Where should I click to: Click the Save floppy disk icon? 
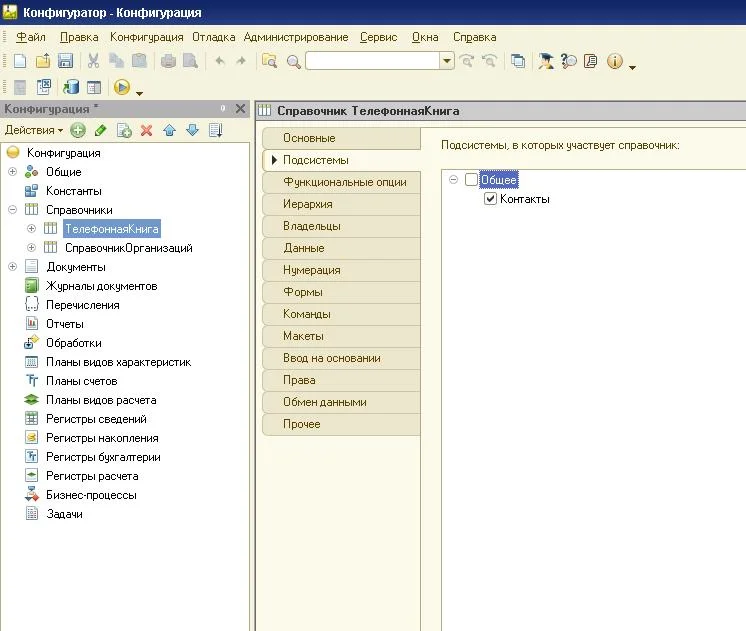click(x=65, y=61)
